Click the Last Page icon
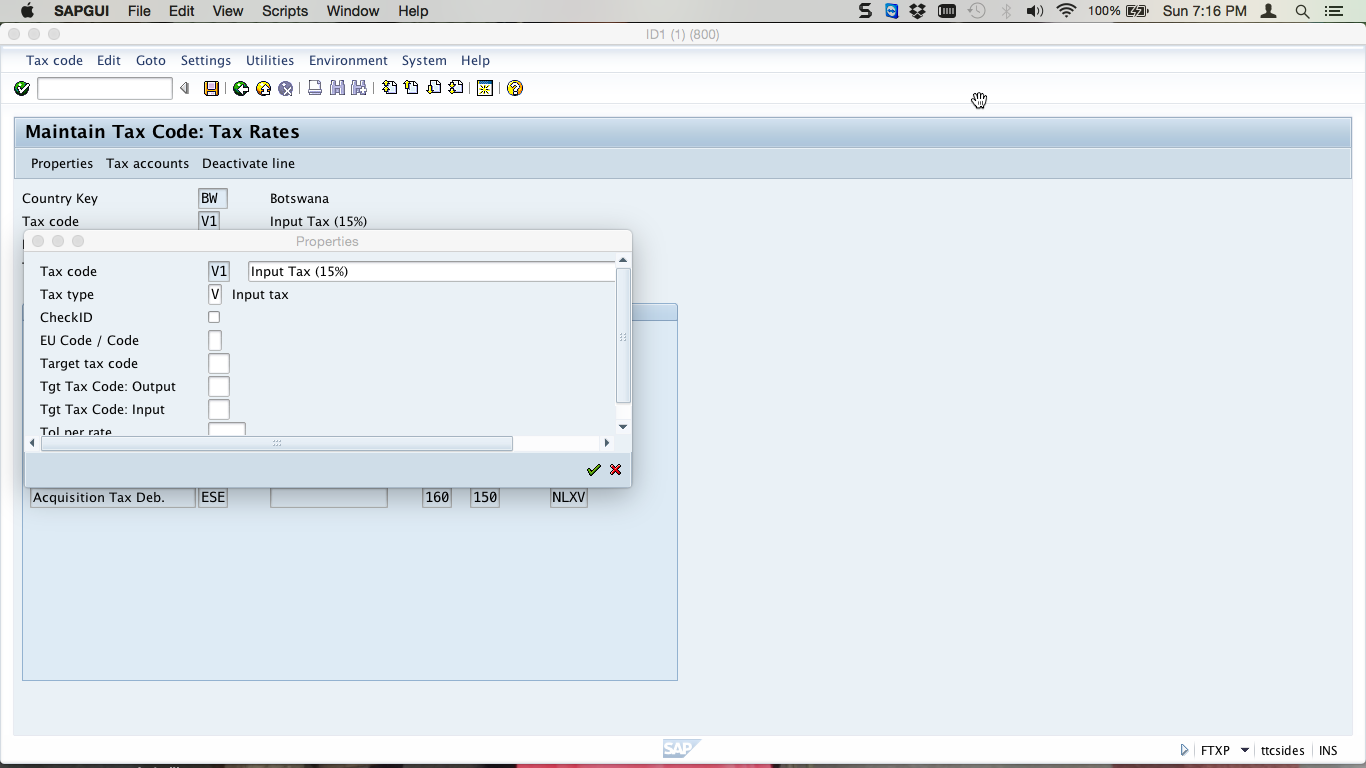1366x768 pixels. coord(455,88)
